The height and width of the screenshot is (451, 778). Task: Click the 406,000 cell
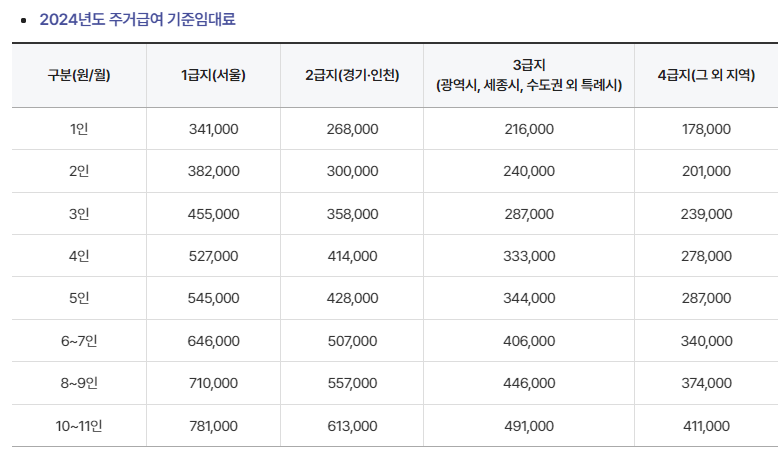coord(529,341)
